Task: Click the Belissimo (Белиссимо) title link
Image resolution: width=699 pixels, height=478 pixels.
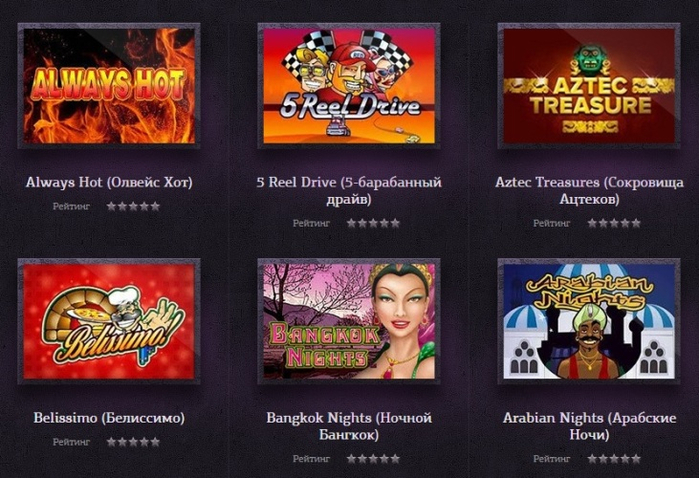Action: (109, 418)
